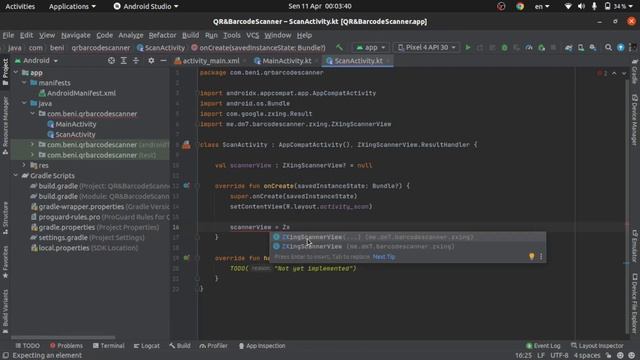The image size is (640, 360).
Task: Open the blue account avatar icon
Action: tap(620, 48)
